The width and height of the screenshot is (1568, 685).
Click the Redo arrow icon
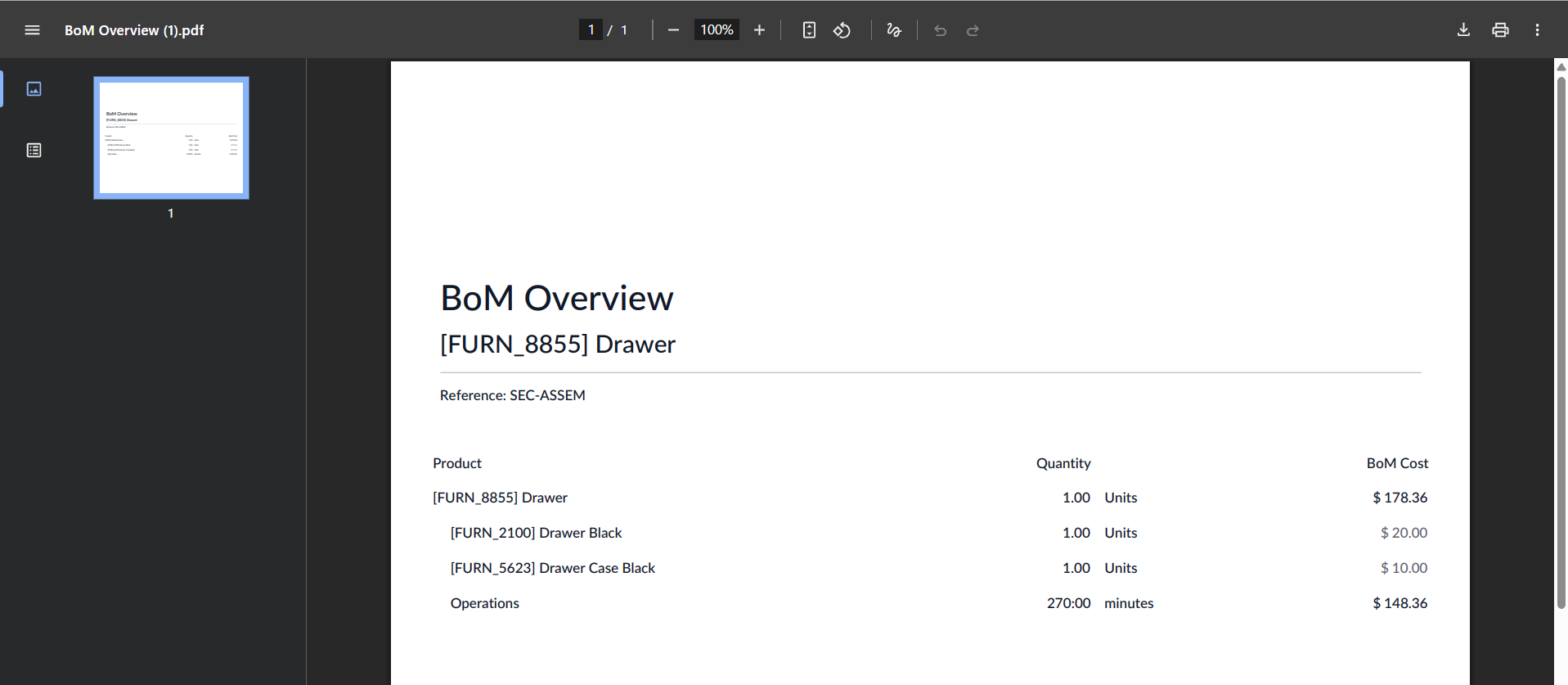click(x=973, y=30)
